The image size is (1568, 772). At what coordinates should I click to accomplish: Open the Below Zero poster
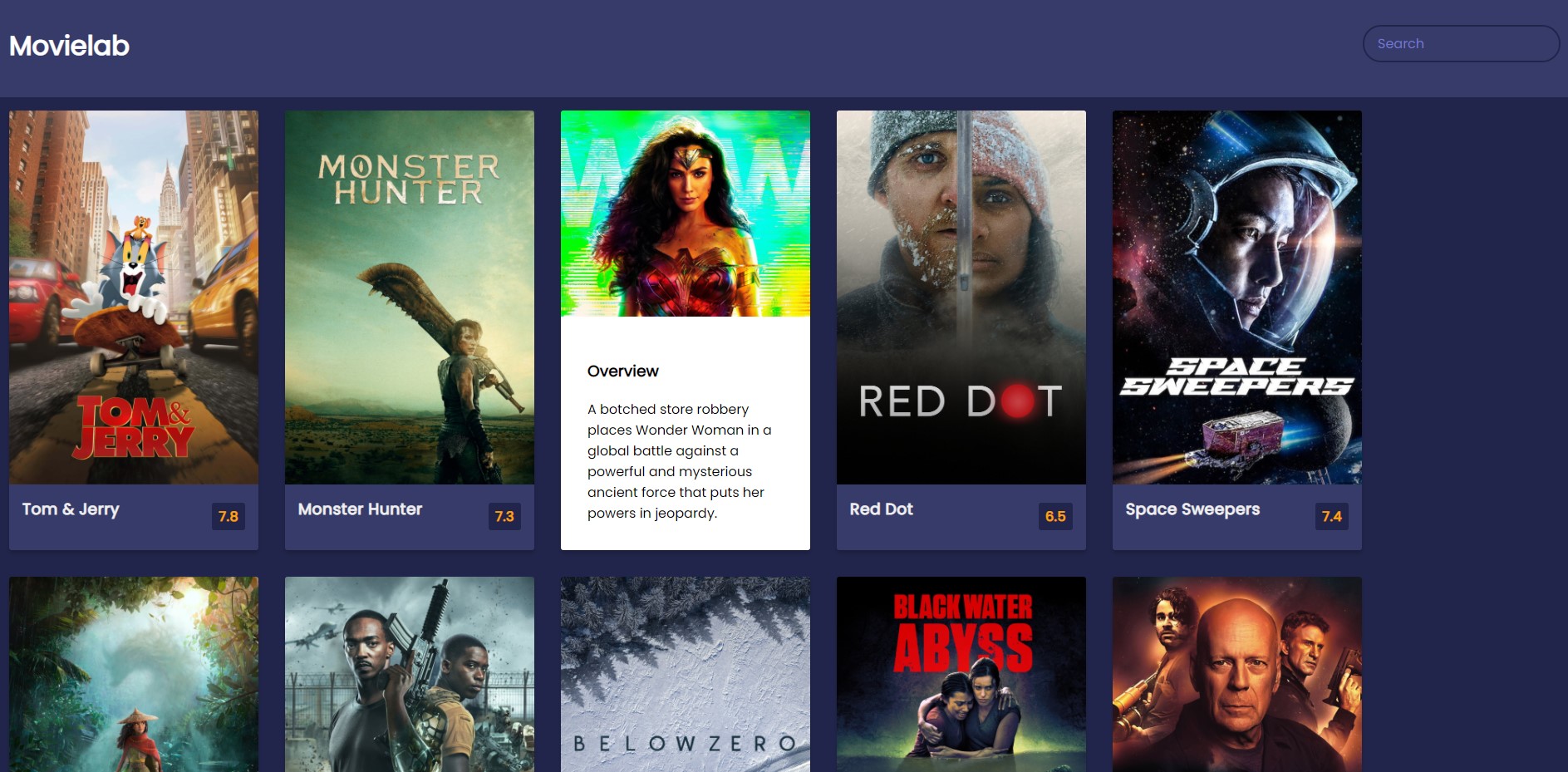pyautogui.click(x=686, y=674)
